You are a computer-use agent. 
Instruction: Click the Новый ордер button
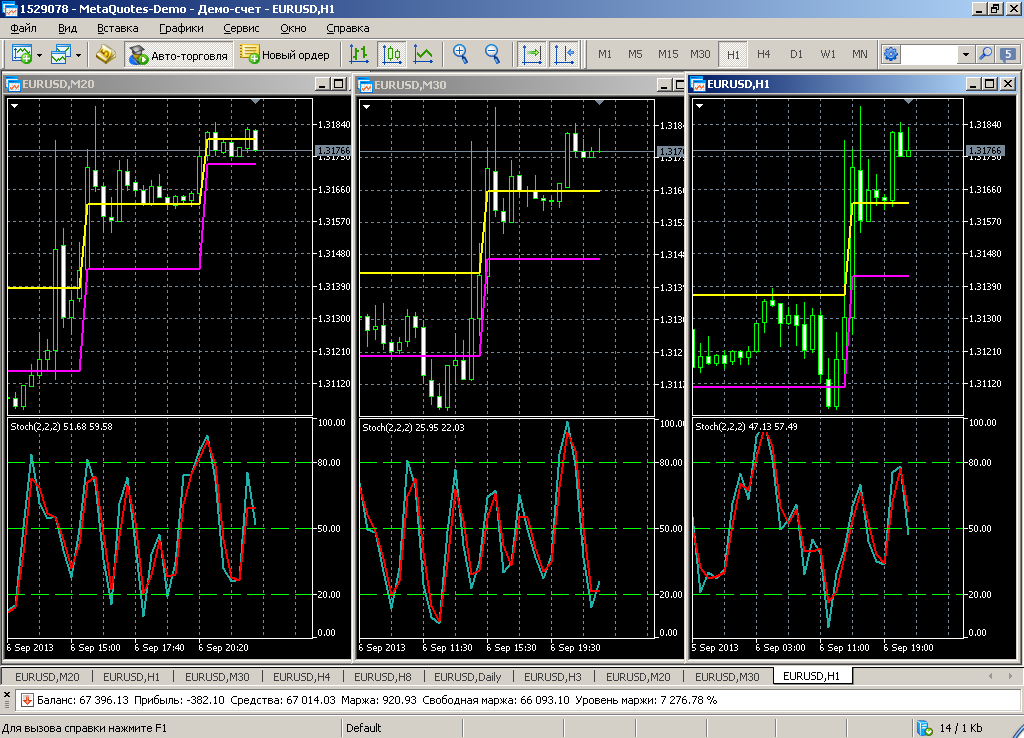pos(285,55)
